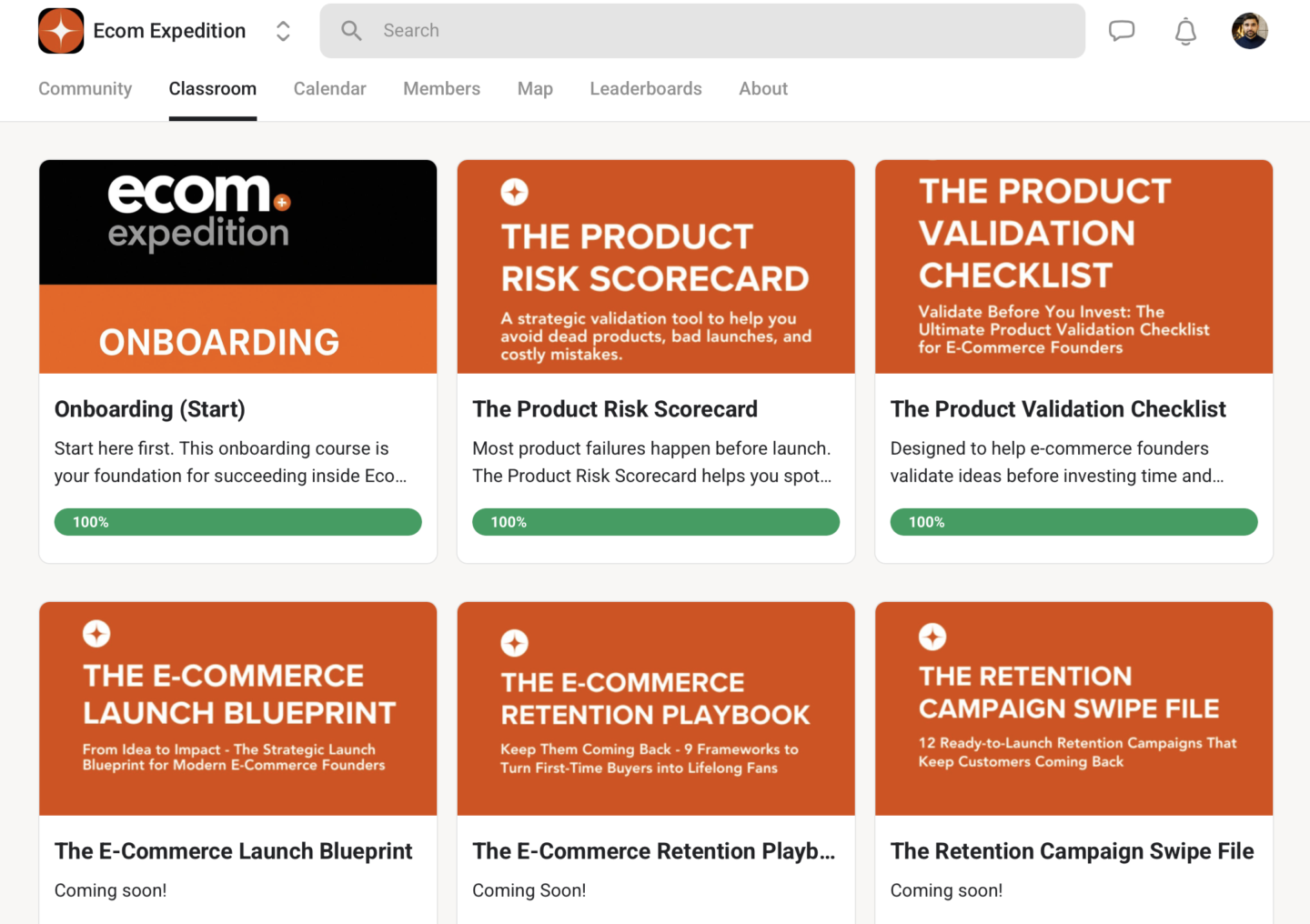Go to the Members tab
This screenshot has width=1310, height=924.
(x=441, y=89)
